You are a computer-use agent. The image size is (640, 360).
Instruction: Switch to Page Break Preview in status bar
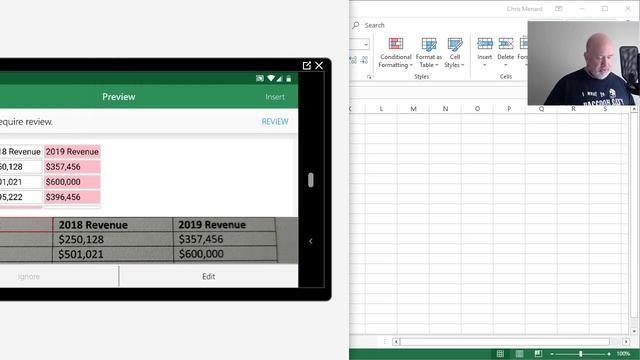(538, 354)
